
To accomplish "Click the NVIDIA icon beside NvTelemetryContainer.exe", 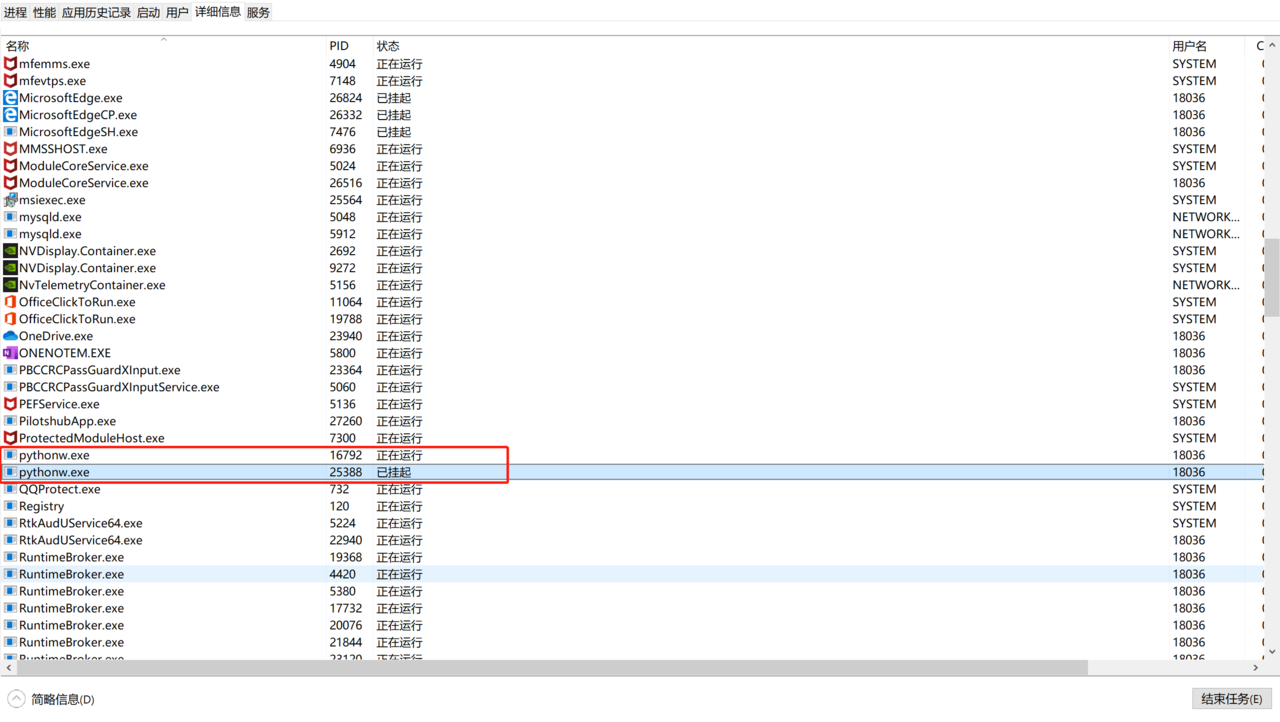I will [x=10, y=285].
